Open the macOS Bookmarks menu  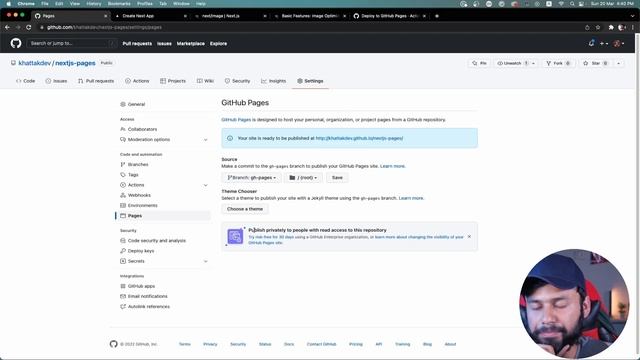point(119,4)
